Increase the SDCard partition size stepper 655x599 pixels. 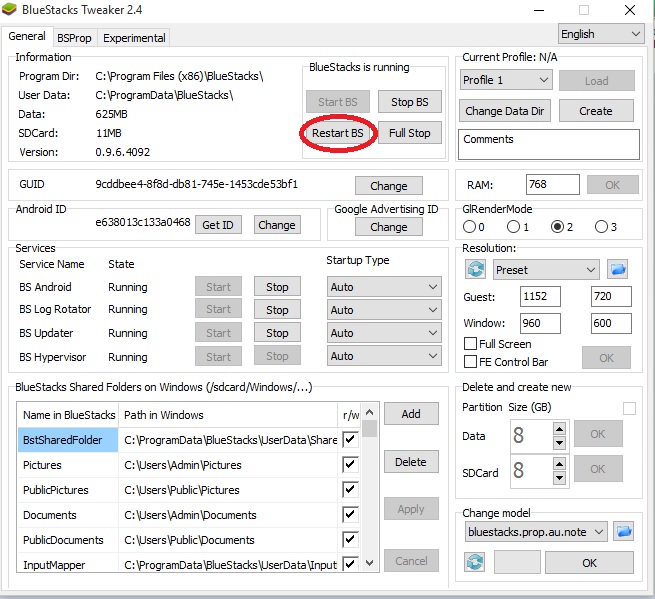click(559, 463)
